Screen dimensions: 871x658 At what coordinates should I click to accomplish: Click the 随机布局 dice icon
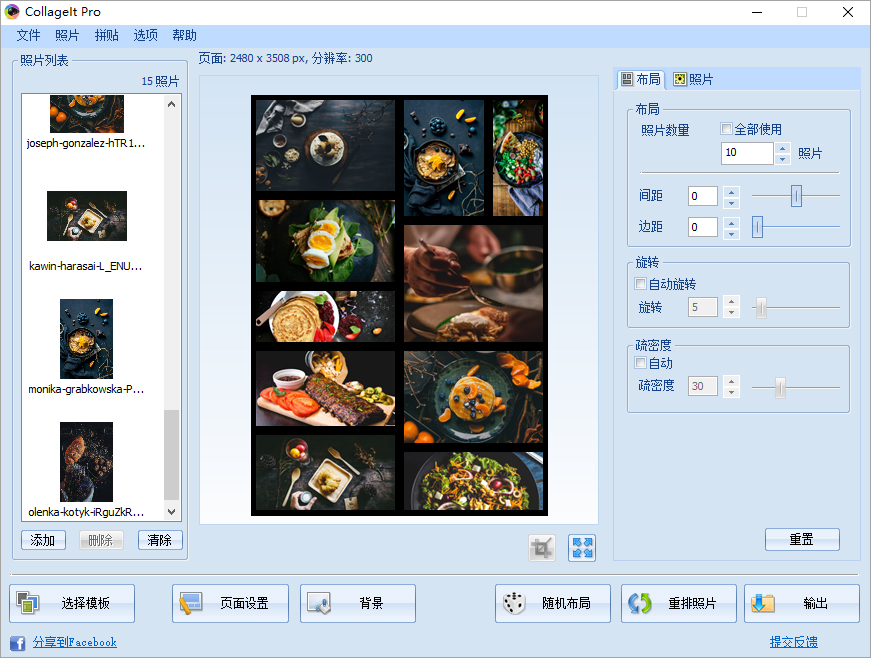(552, 603)
